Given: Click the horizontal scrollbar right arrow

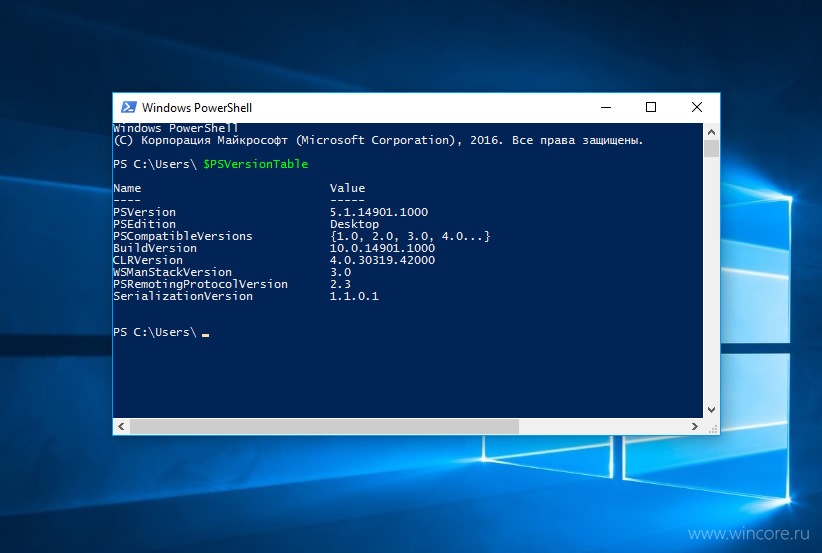Looking at the screenshot, I should pos(695,426).
